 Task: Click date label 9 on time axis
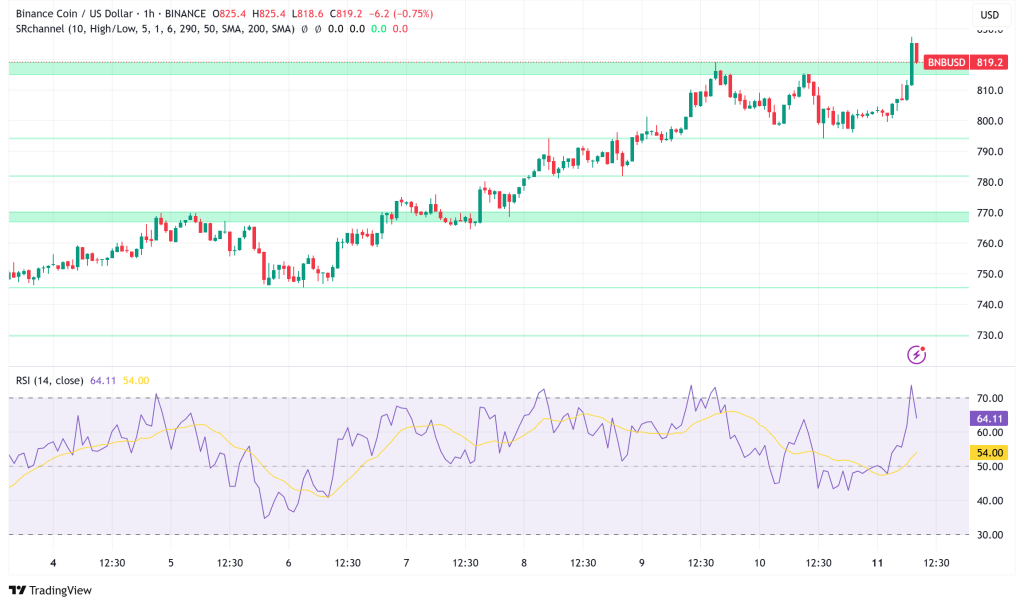tap(641, 563)
